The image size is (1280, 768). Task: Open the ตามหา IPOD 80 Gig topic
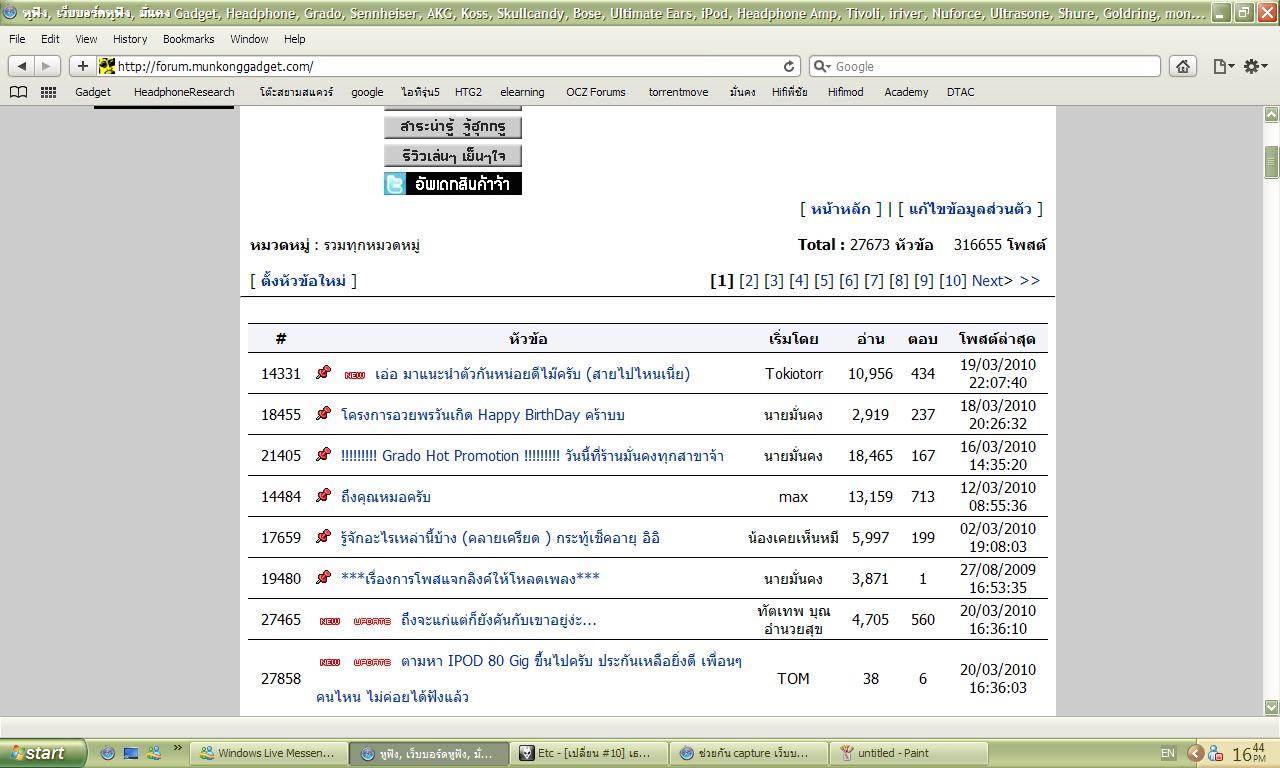(528, 679)
